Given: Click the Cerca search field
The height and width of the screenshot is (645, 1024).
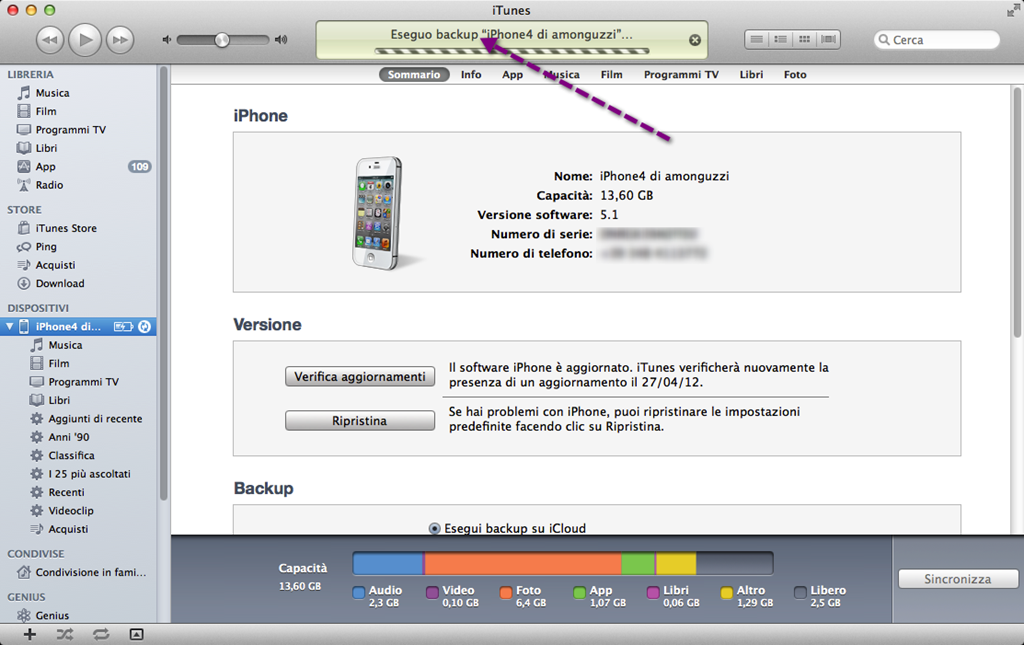Looking at the screenshot, I should (x=936, y=40).
